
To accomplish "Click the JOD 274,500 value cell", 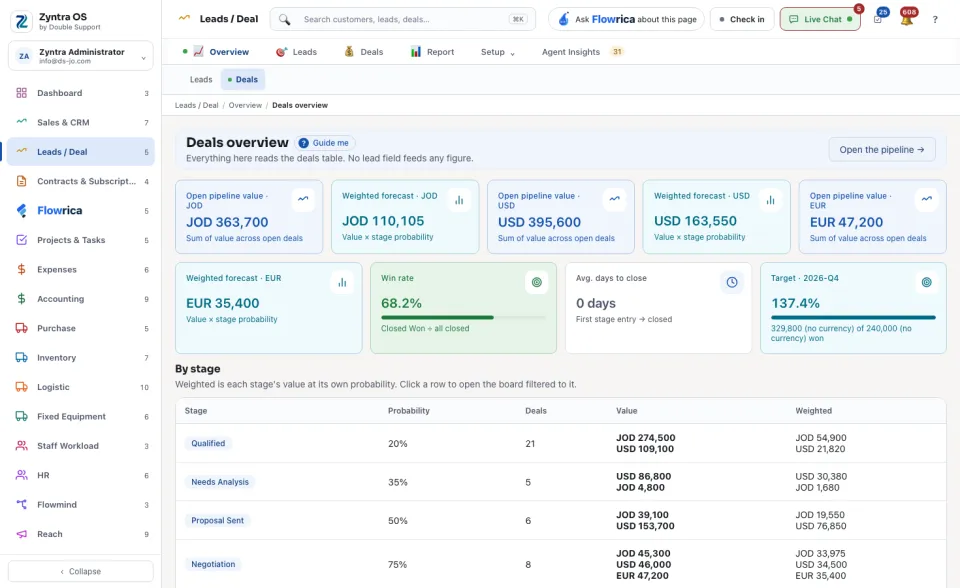I will click(x=645, y=438).
